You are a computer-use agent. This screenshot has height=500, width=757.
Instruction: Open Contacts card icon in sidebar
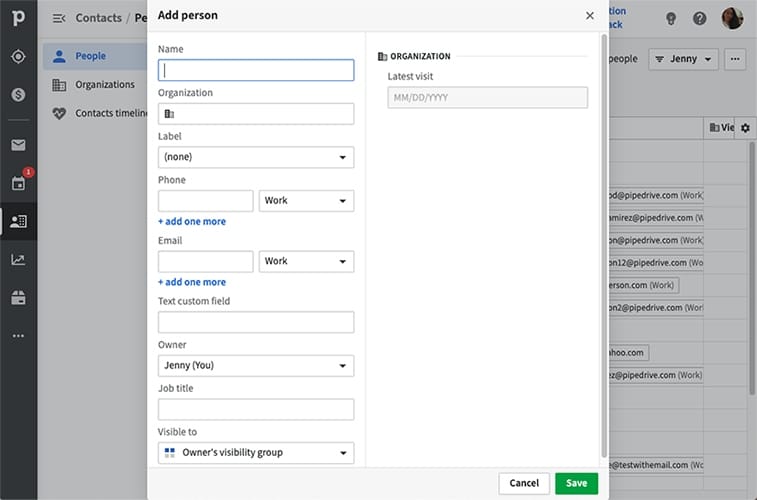(x=18, y=222)
